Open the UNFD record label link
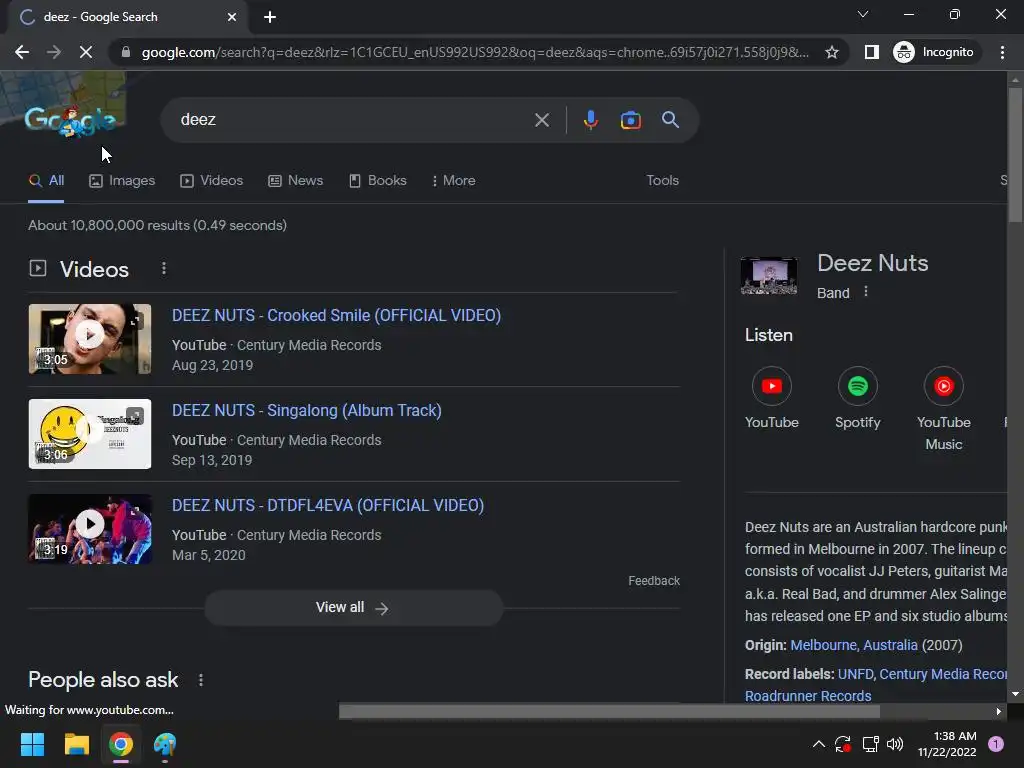 (855, 674)
